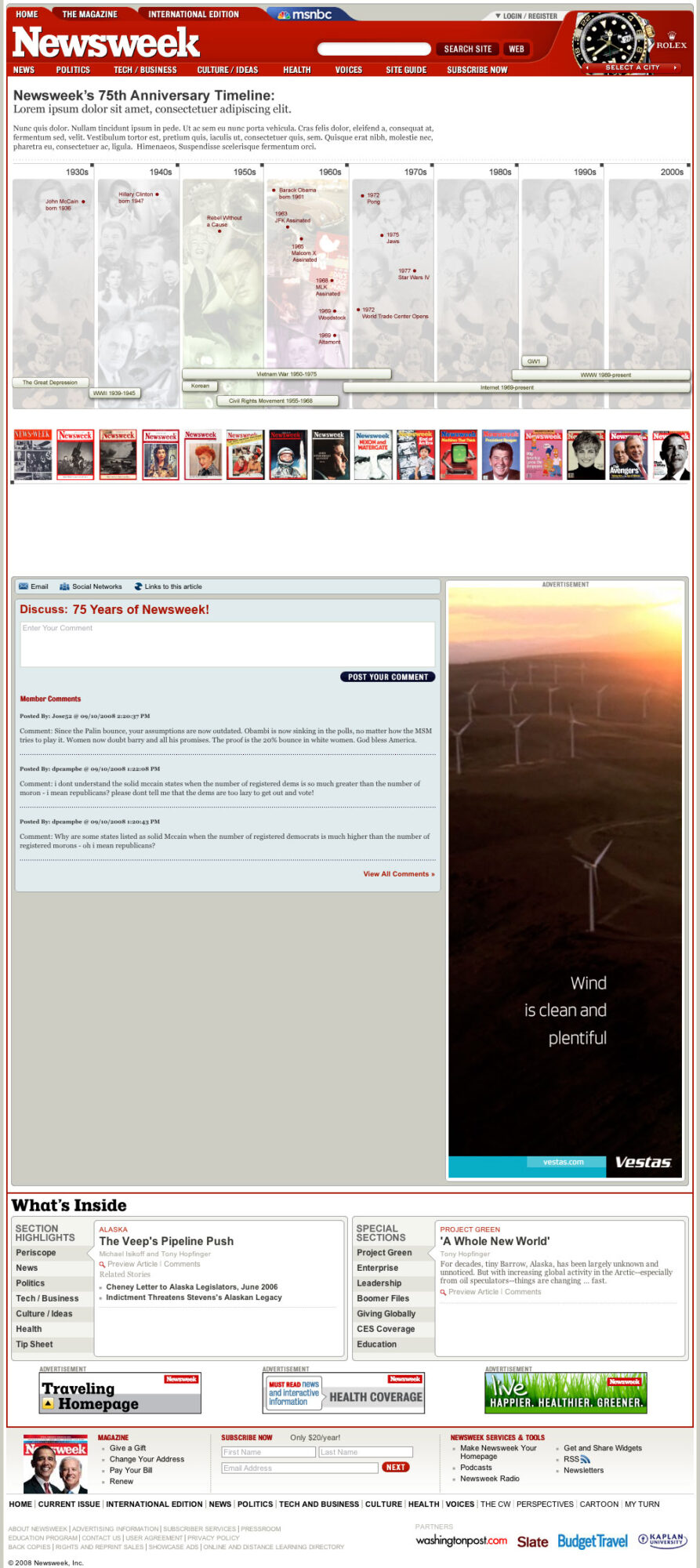Open the View All Comments link
The image size is (700, 1568).
(x=398, y=873)
